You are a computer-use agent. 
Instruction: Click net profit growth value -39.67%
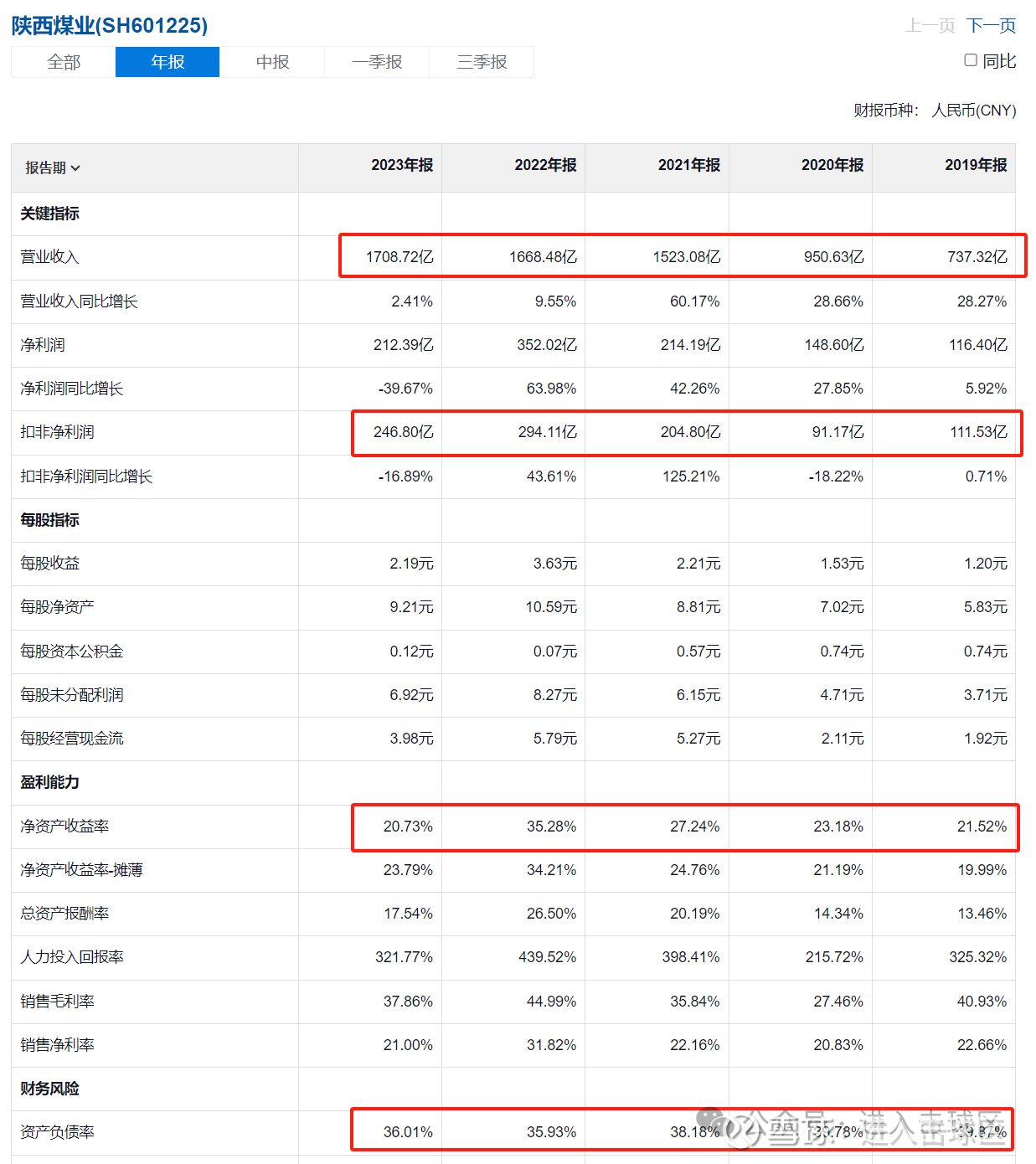405,389
